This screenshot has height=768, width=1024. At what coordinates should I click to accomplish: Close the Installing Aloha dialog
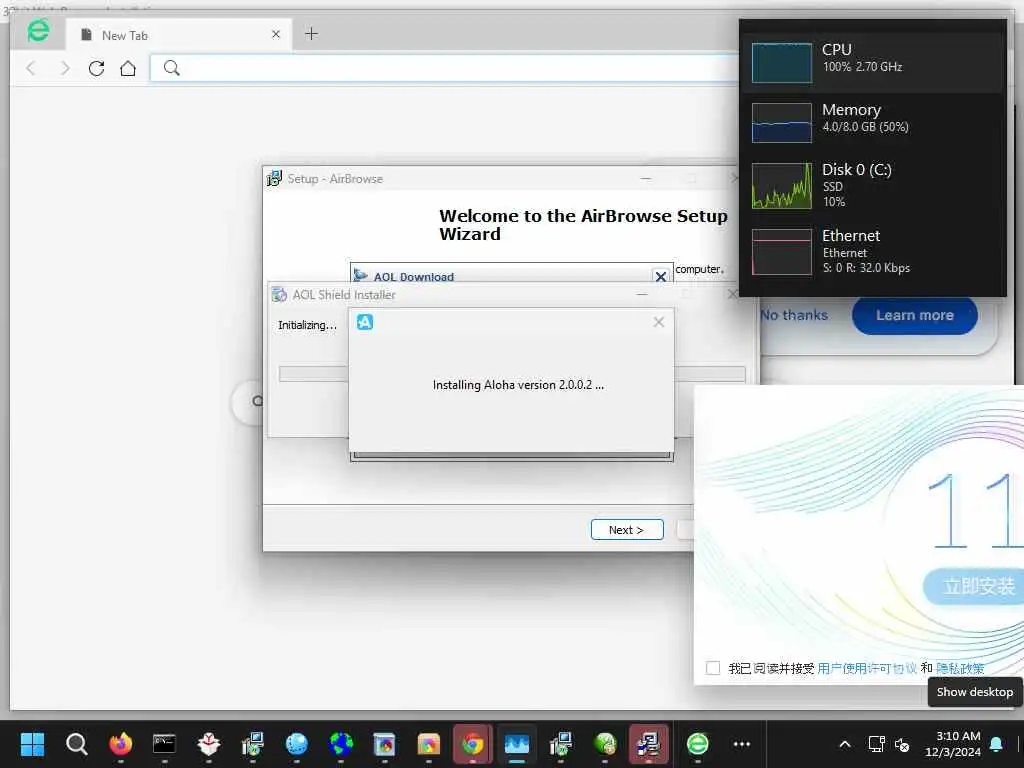tap(659, 321)
